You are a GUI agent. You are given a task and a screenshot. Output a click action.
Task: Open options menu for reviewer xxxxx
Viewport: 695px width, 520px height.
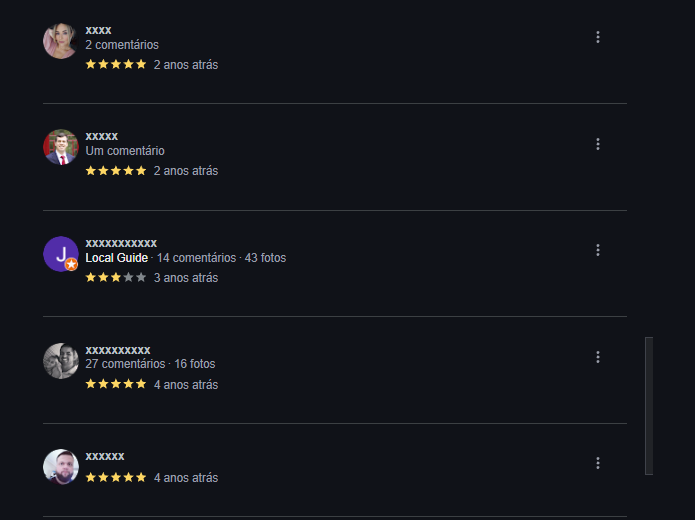pyautogui.click(x=598, y=144)
